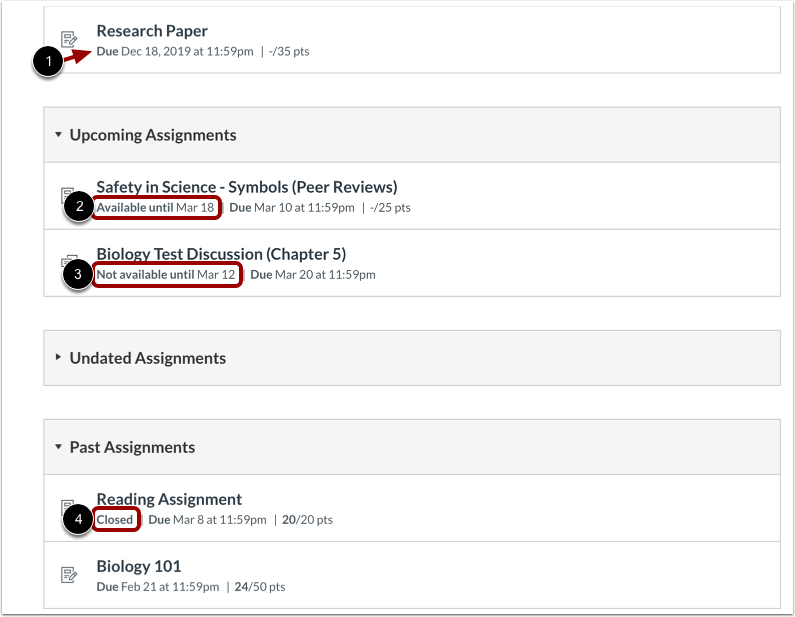
Task: Click the Upcoming Assignments header title
Action: pos(153,135)
